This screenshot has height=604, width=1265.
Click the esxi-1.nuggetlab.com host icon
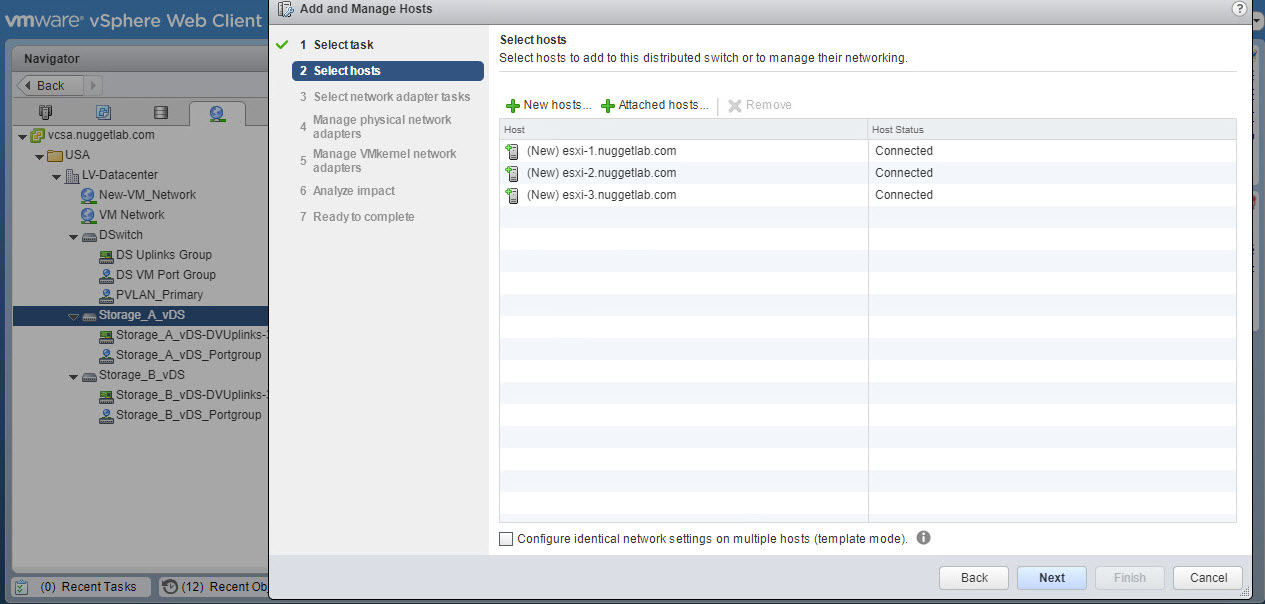(512, 152)
